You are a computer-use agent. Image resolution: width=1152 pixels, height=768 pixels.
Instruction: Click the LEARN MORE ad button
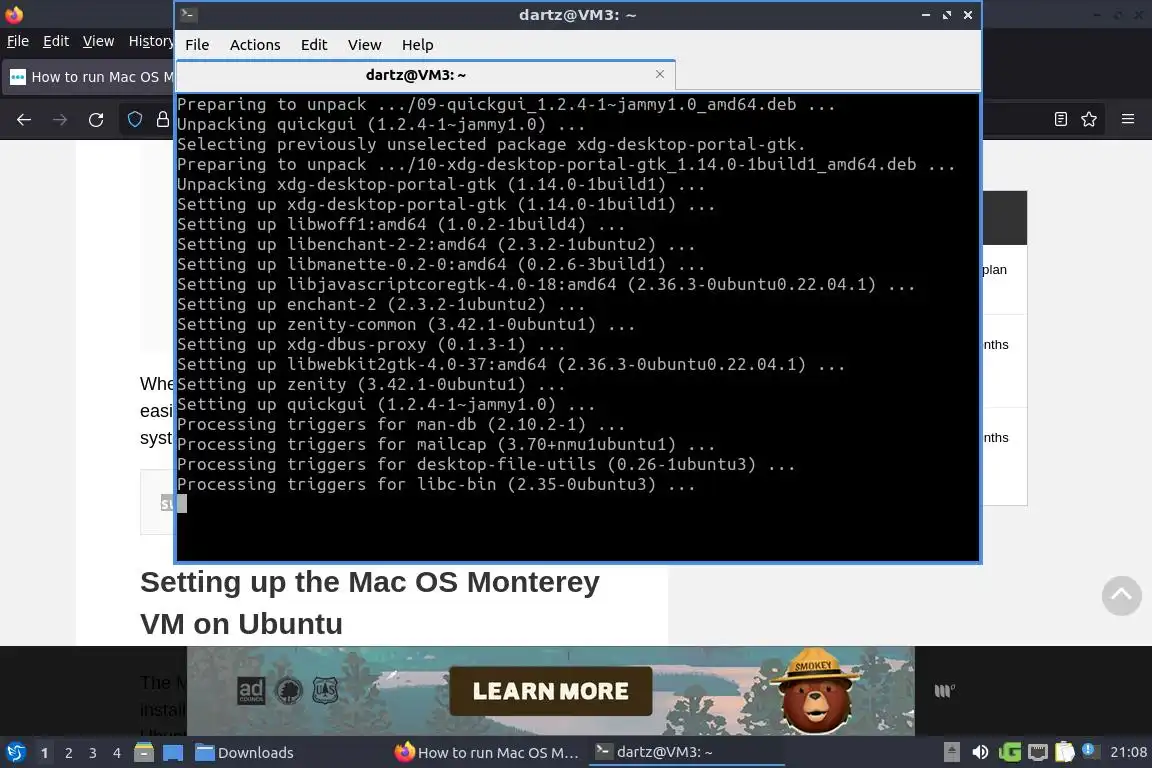coord(550,691)
